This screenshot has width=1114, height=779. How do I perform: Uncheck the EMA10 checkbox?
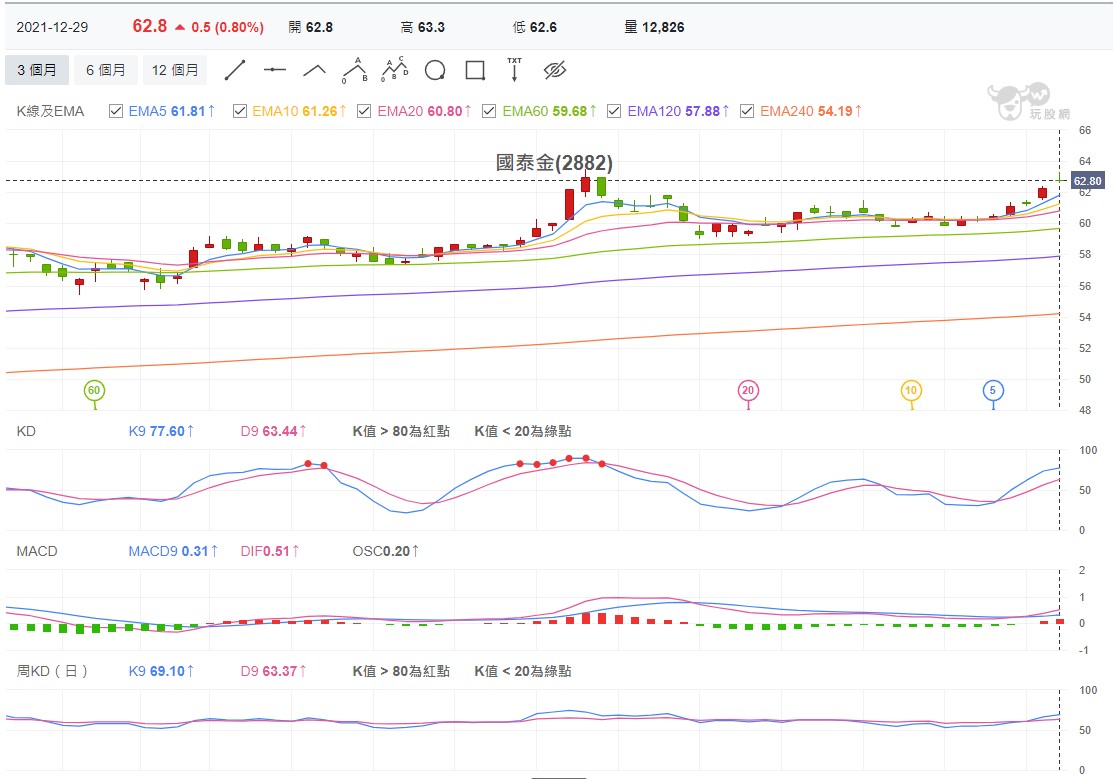point(240,111)
